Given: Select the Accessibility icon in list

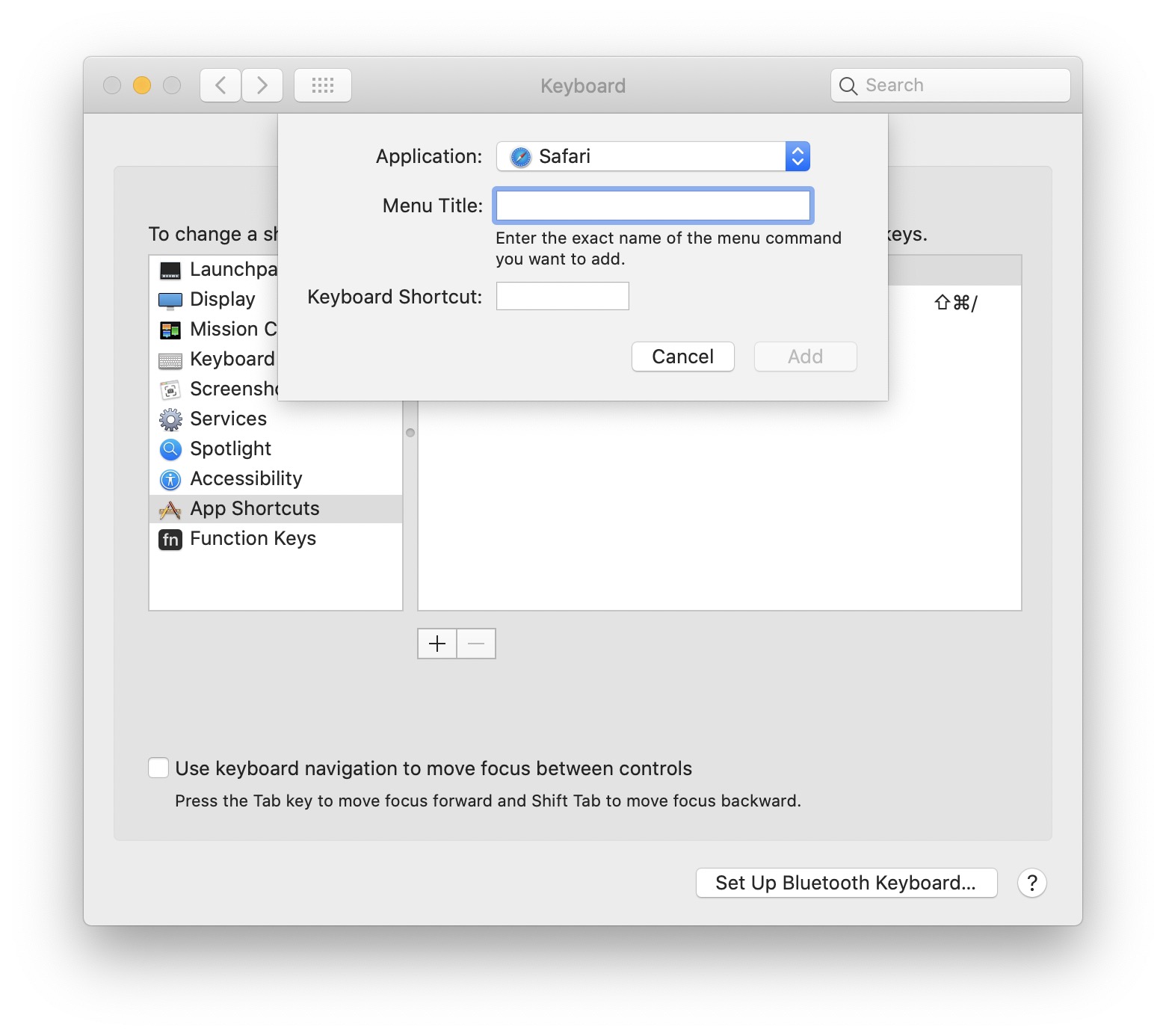Looking at the screenshot, I should [x=170, y=479].
